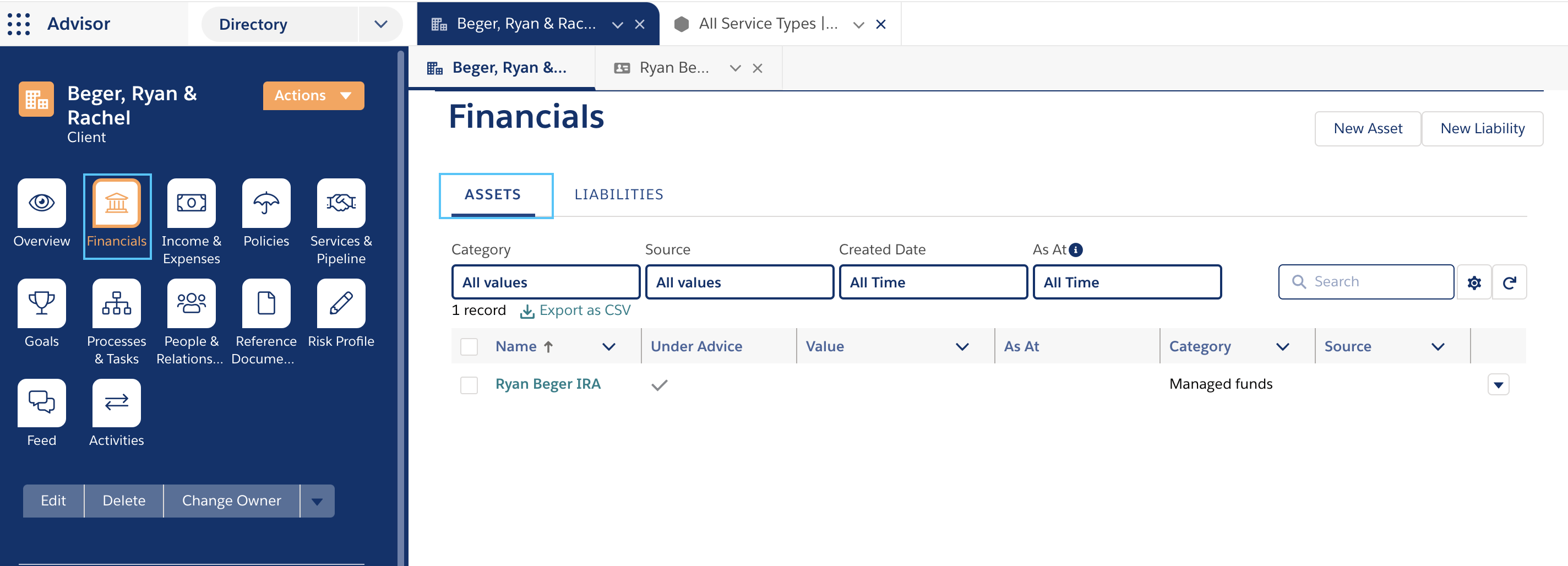The width and height of the screenshot is (1568, 566).
Task: Switch to the LIABILITIES tab
Action: 618,195
